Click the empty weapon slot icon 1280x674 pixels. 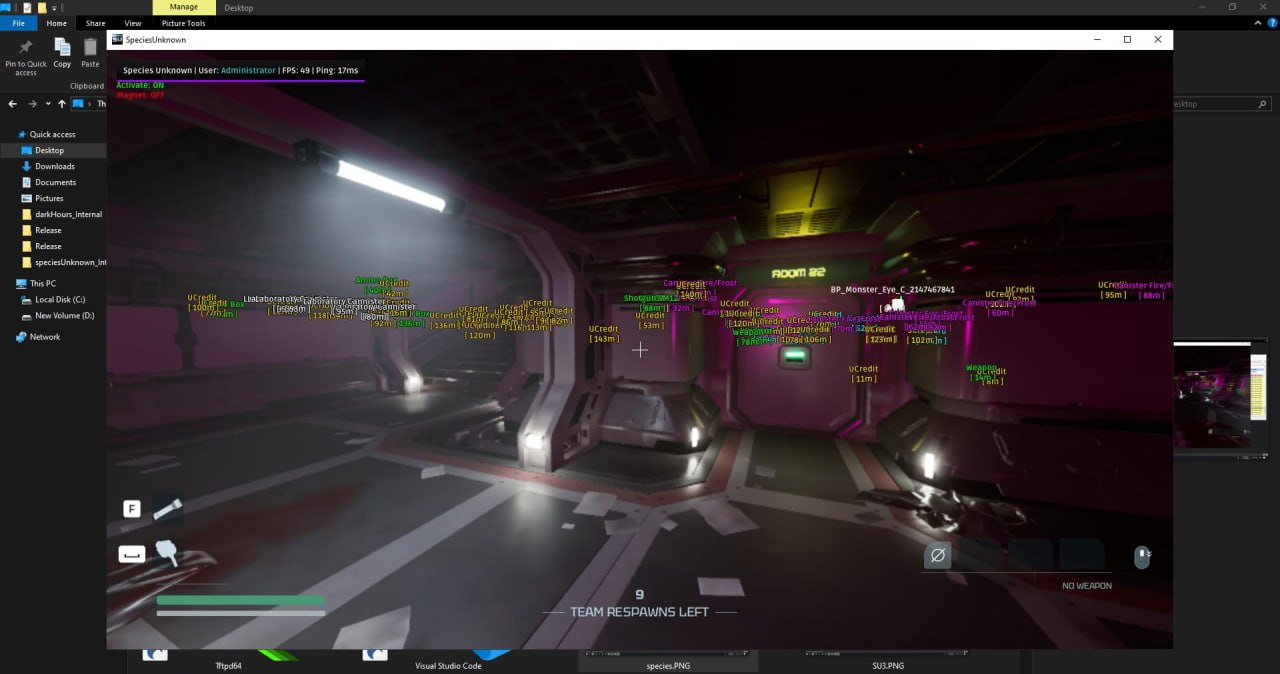pyautogui.click(x=937, y=555)
